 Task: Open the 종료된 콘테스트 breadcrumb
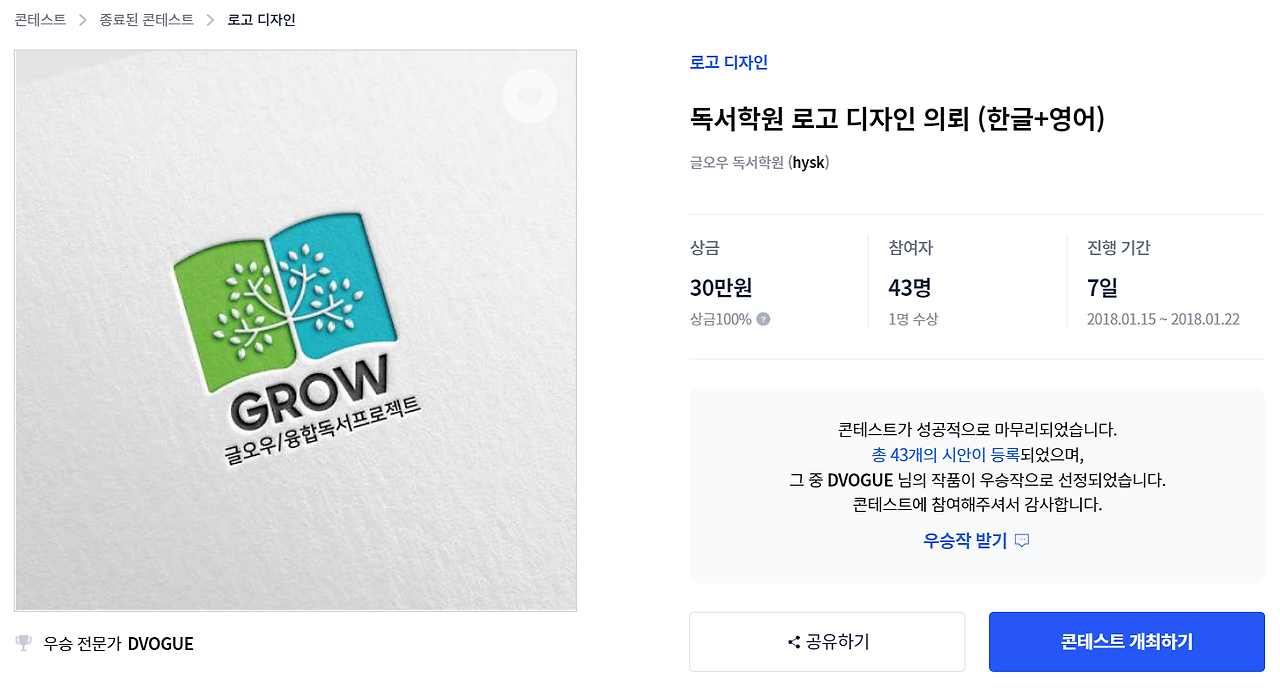pyautogui.click(x=146, y=20)
